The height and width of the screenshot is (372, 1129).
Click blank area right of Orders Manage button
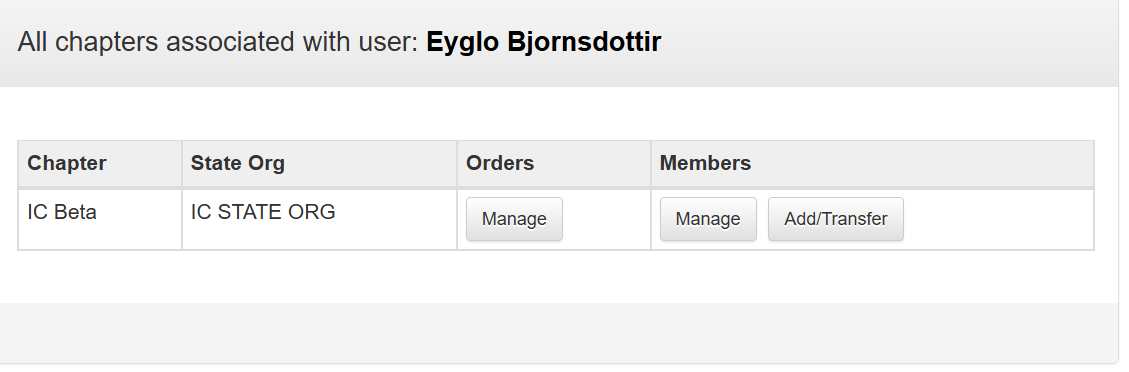click(606, 219)
